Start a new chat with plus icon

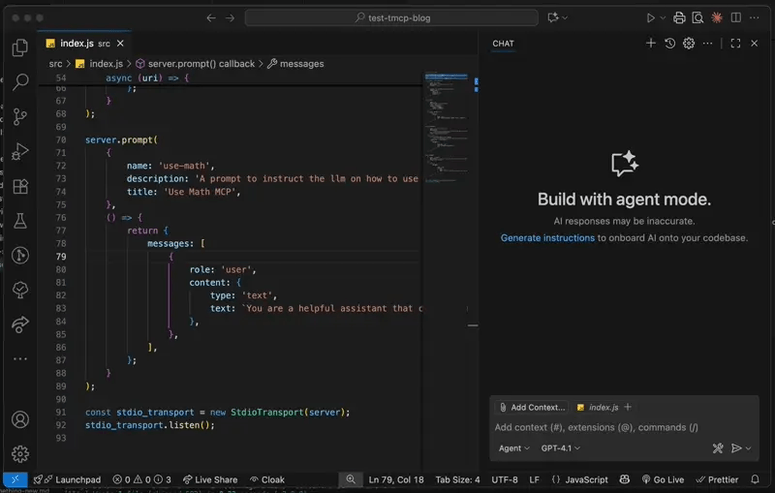coord(651,43)
